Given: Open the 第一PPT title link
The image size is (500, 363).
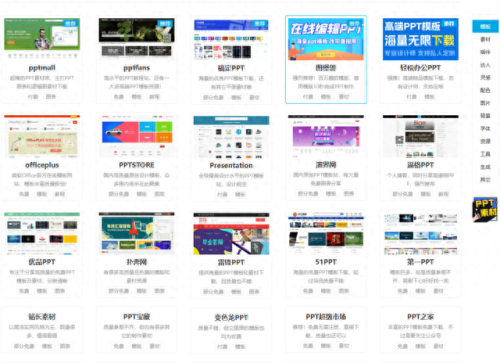Looking at the screenshot, I should [x=421, y=262].
